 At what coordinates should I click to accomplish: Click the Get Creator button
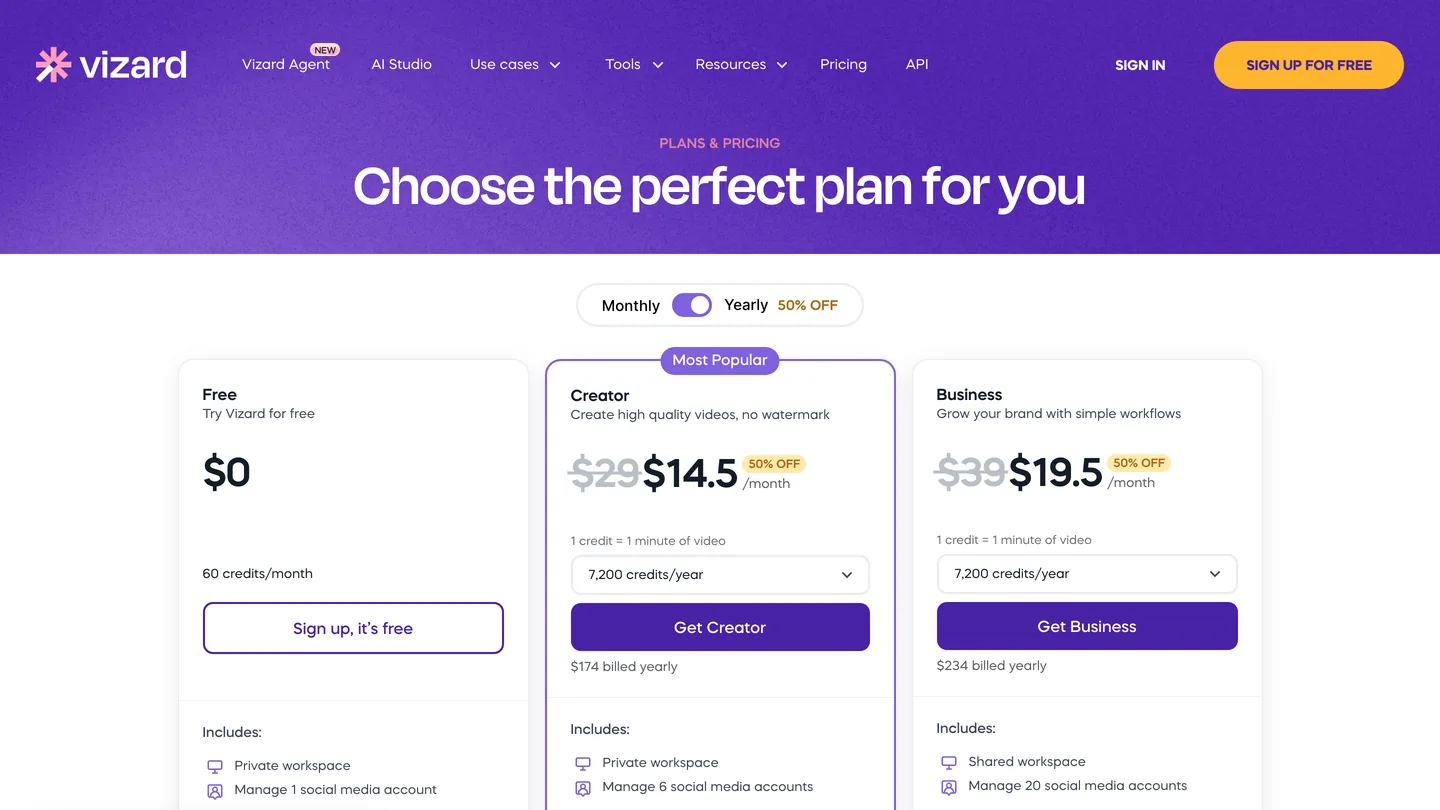coord(720,627)
